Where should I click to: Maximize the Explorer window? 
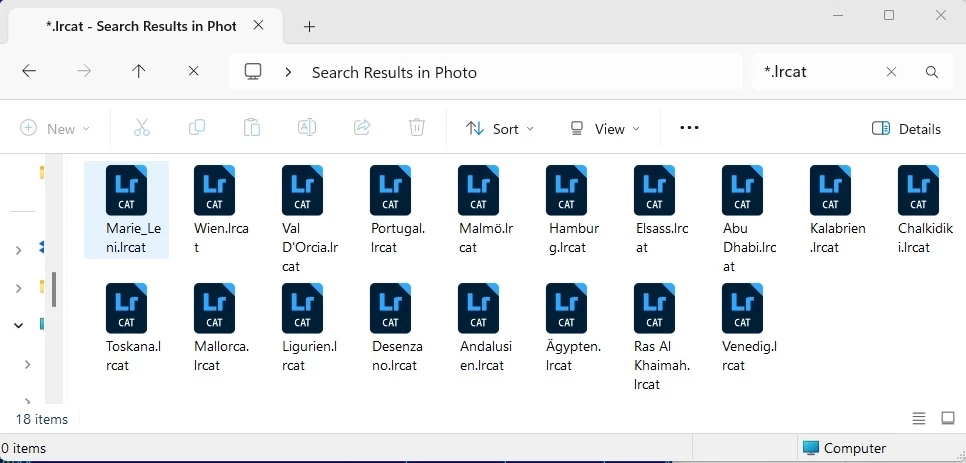coord(889,15)
